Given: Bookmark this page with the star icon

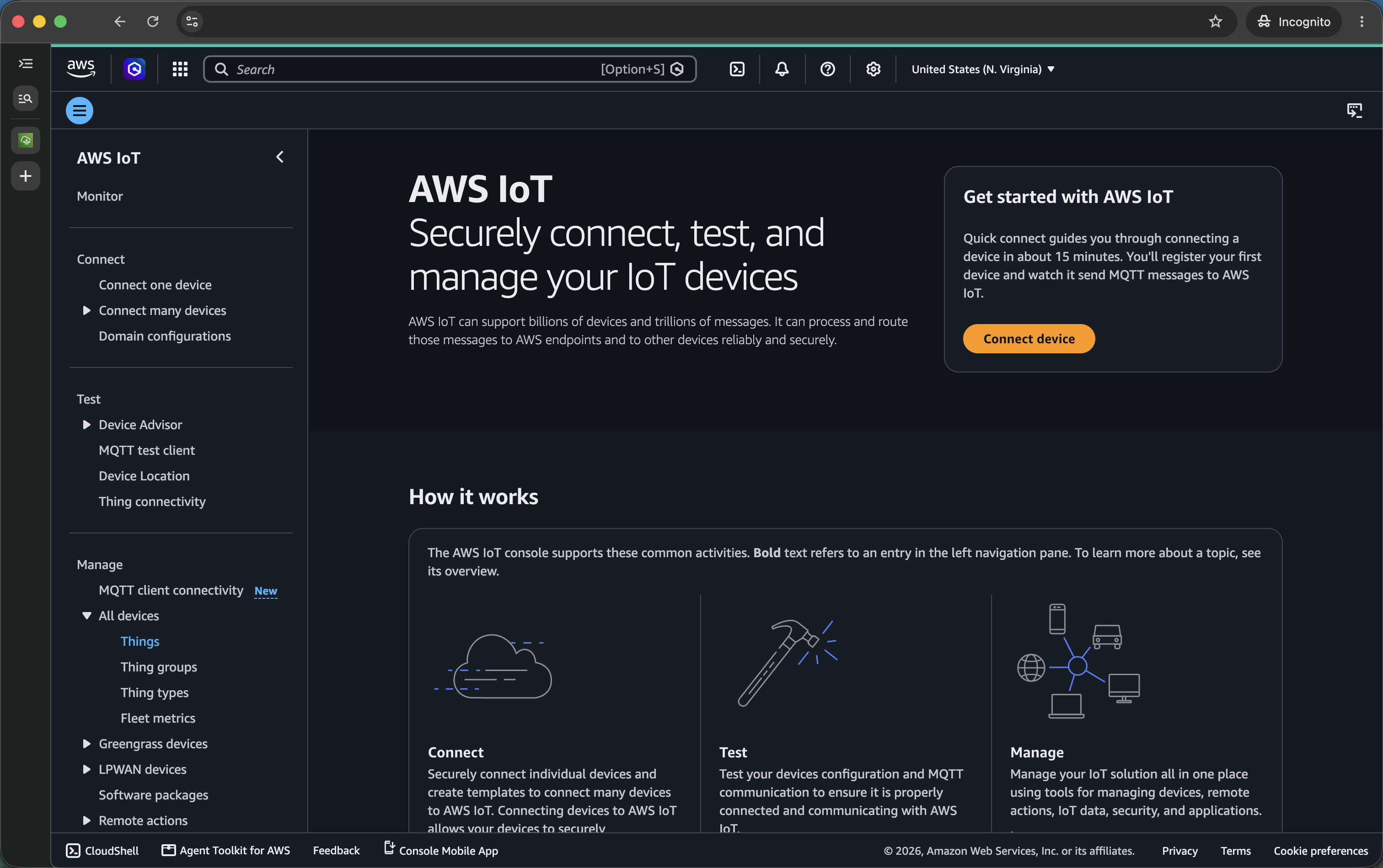Looking at the screenshot, I should tap(1215, 22).
